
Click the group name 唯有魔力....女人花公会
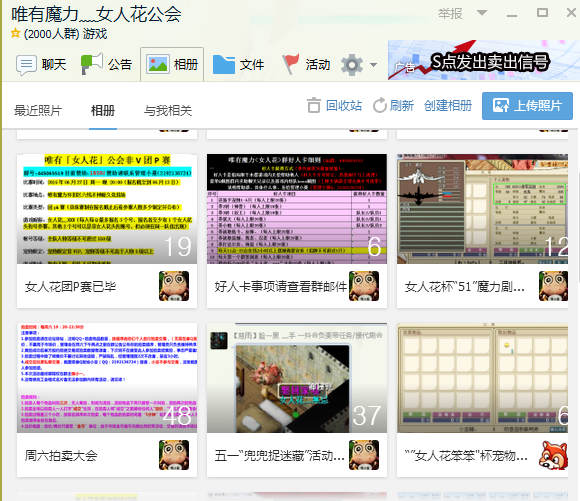96,14
